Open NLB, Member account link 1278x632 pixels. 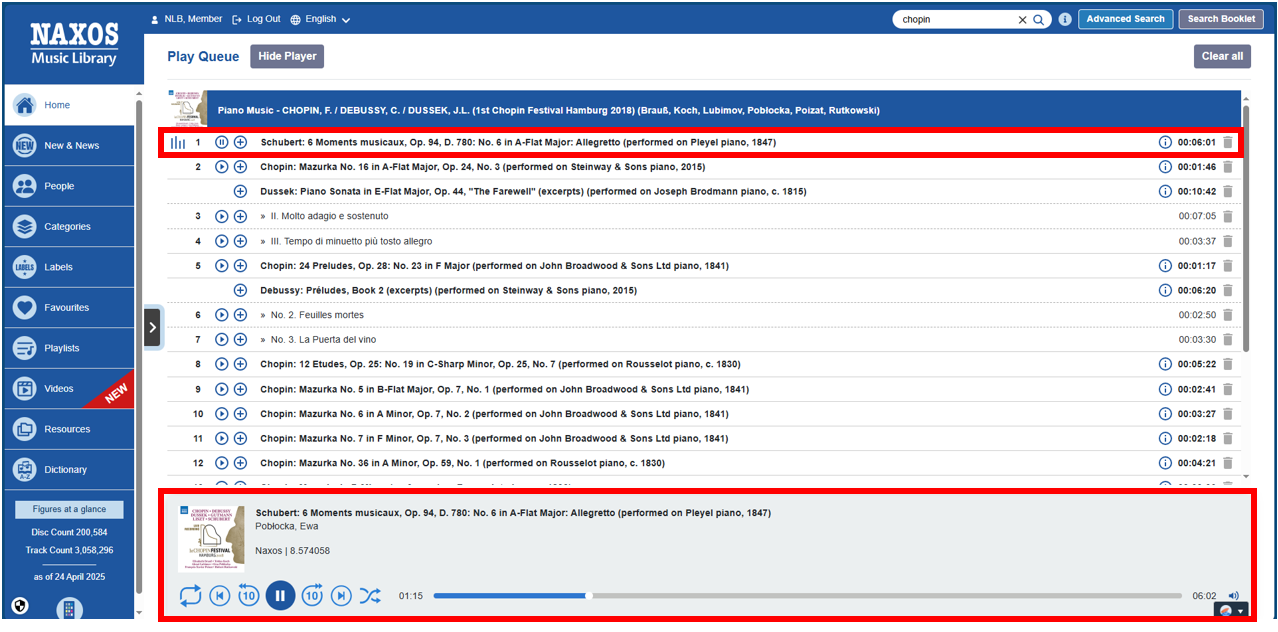tap(186, 19)
